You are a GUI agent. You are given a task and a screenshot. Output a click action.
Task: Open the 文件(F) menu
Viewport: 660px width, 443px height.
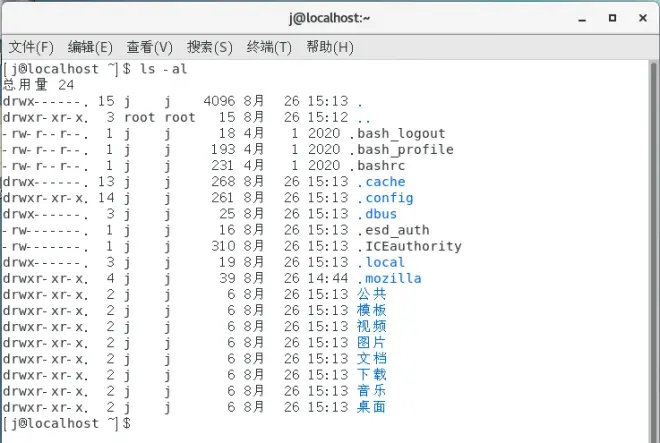31,47
